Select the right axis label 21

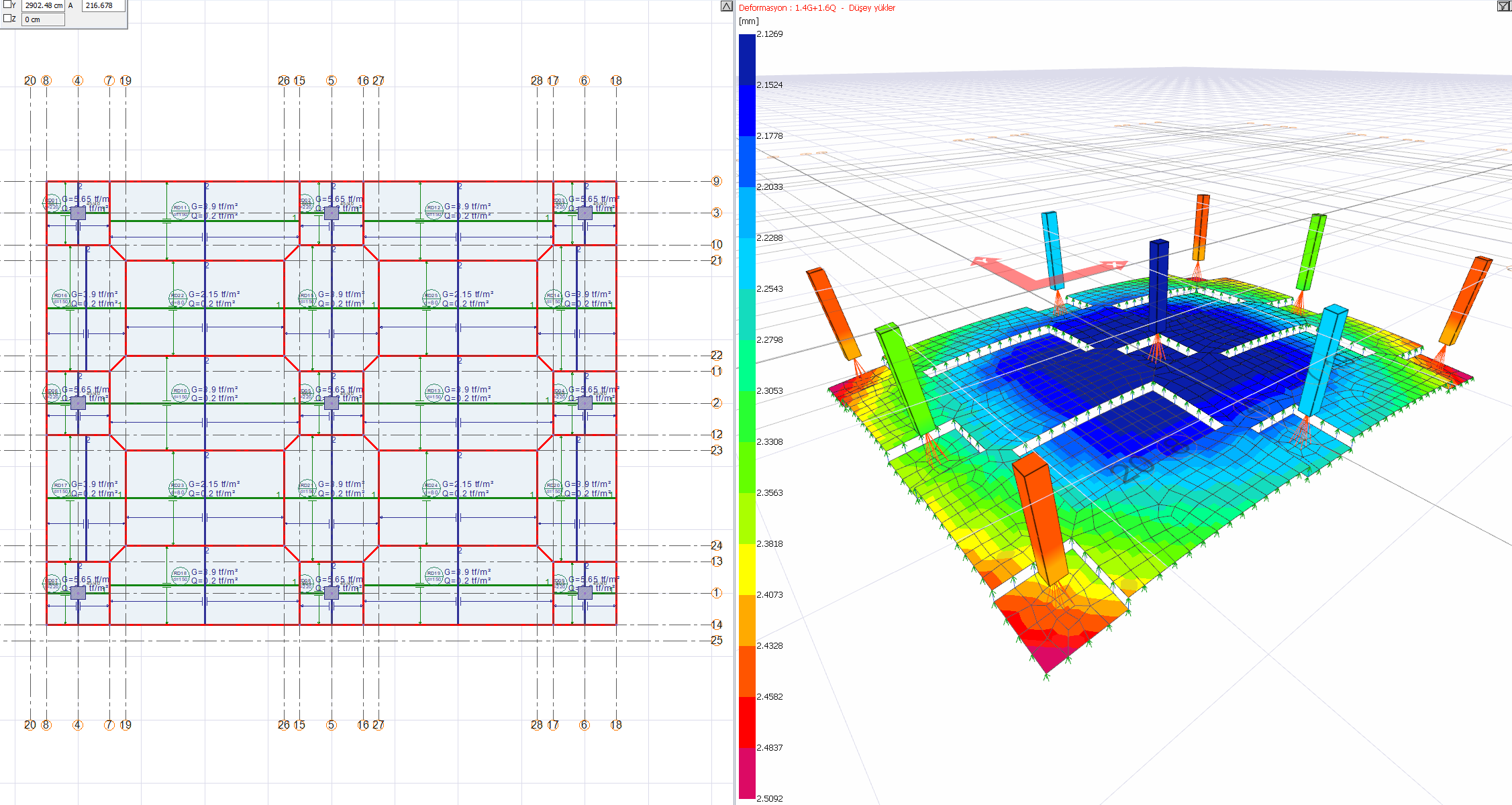click(x=717, y=260)
